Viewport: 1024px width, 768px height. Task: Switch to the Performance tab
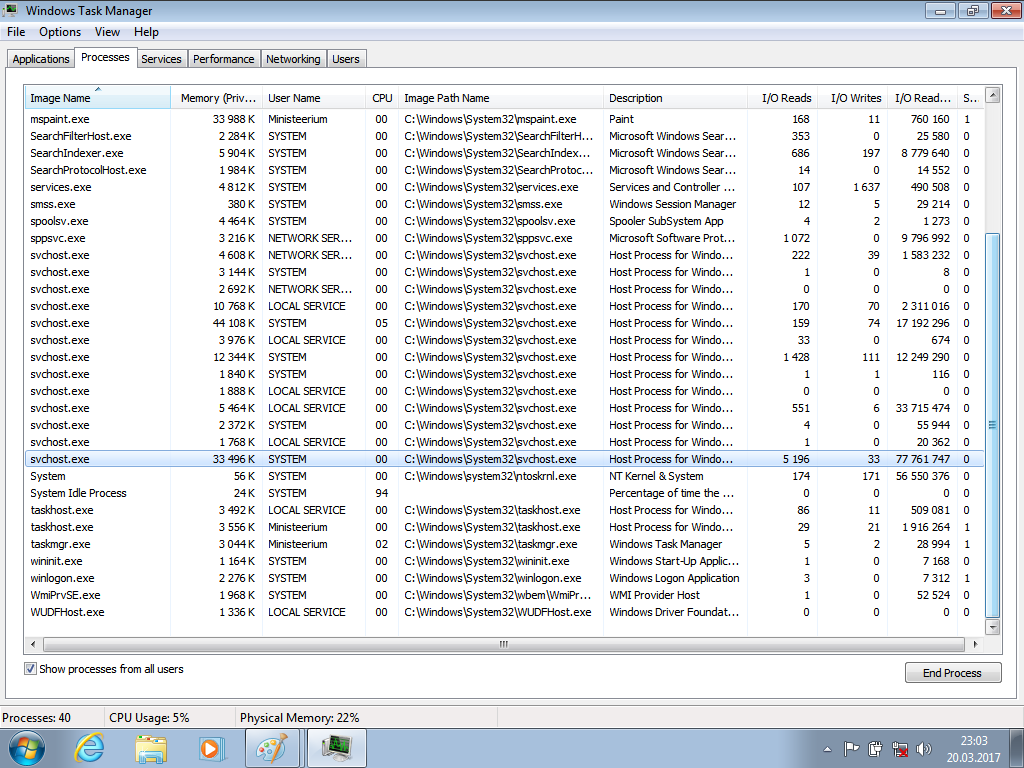pyautogui.click(x=223, y=59)
